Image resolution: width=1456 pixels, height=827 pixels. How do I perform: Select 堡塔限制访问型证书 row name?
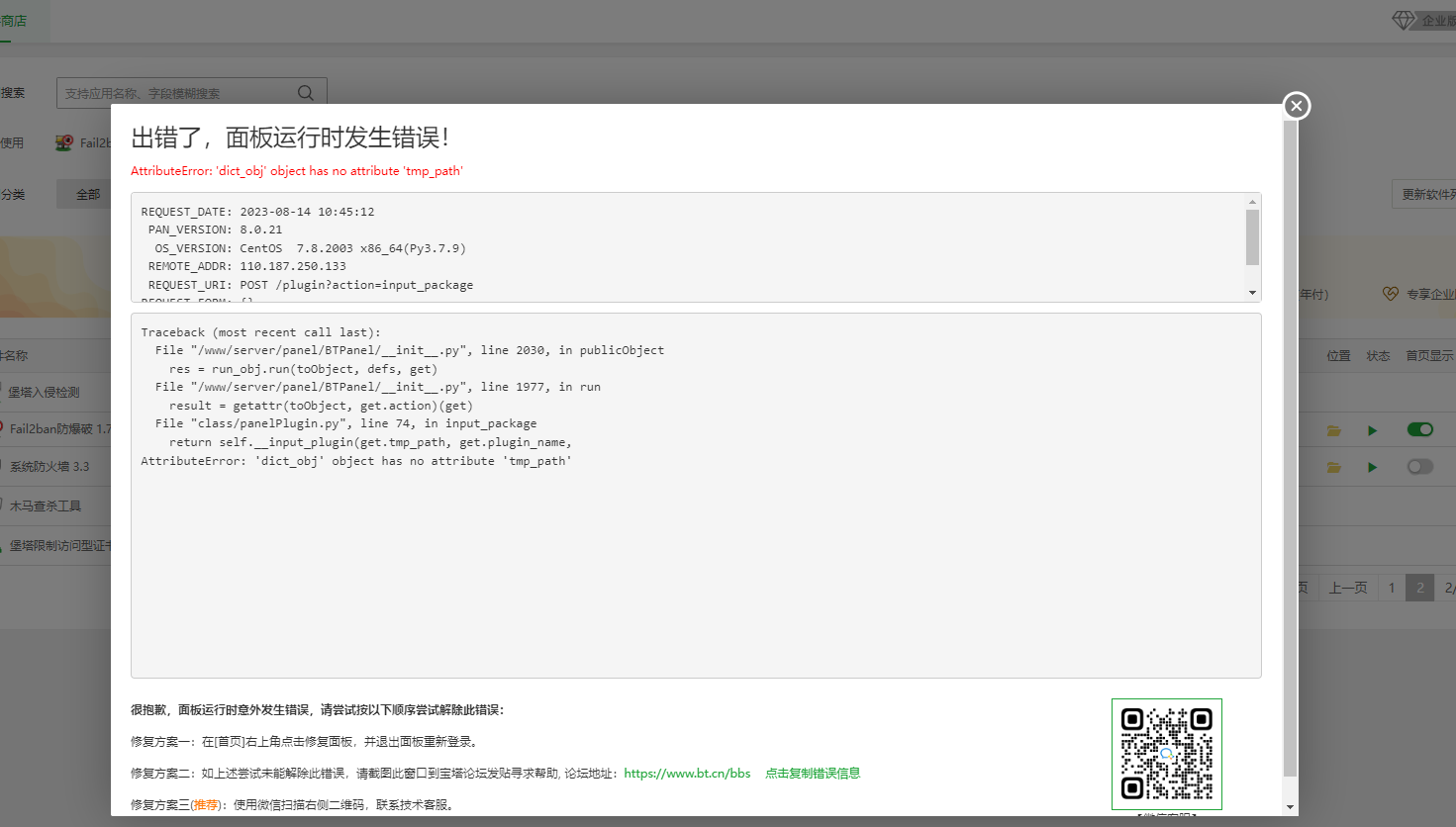pyautogui.click(x=60, y=546)
